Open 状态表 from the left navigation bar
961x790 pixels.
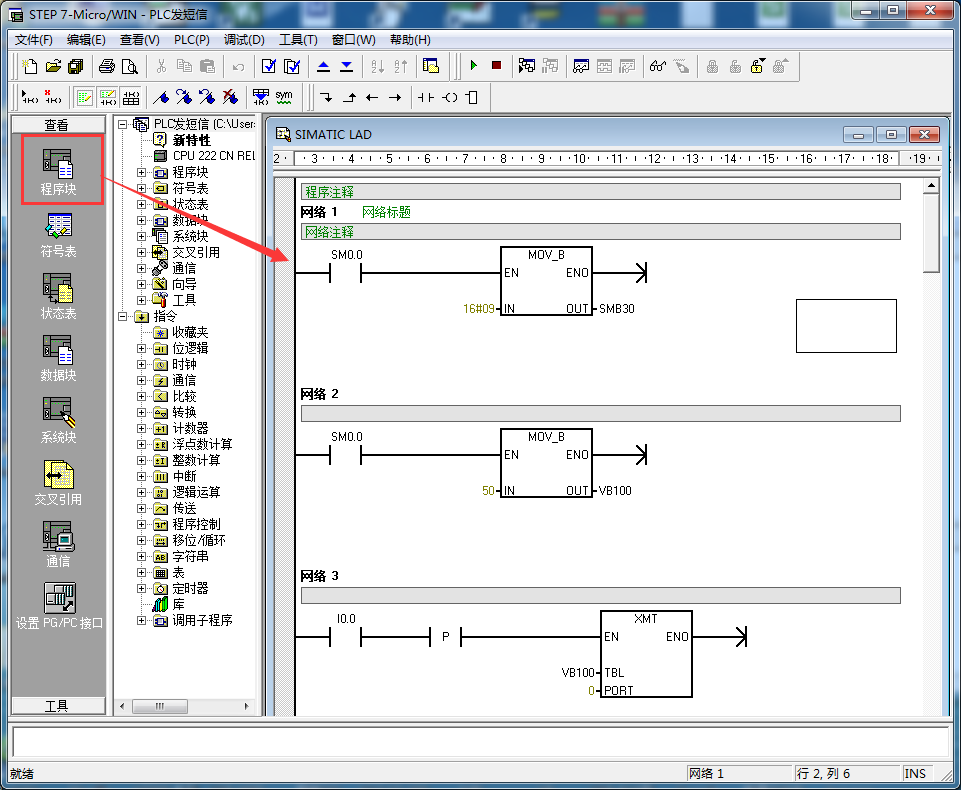58,297
